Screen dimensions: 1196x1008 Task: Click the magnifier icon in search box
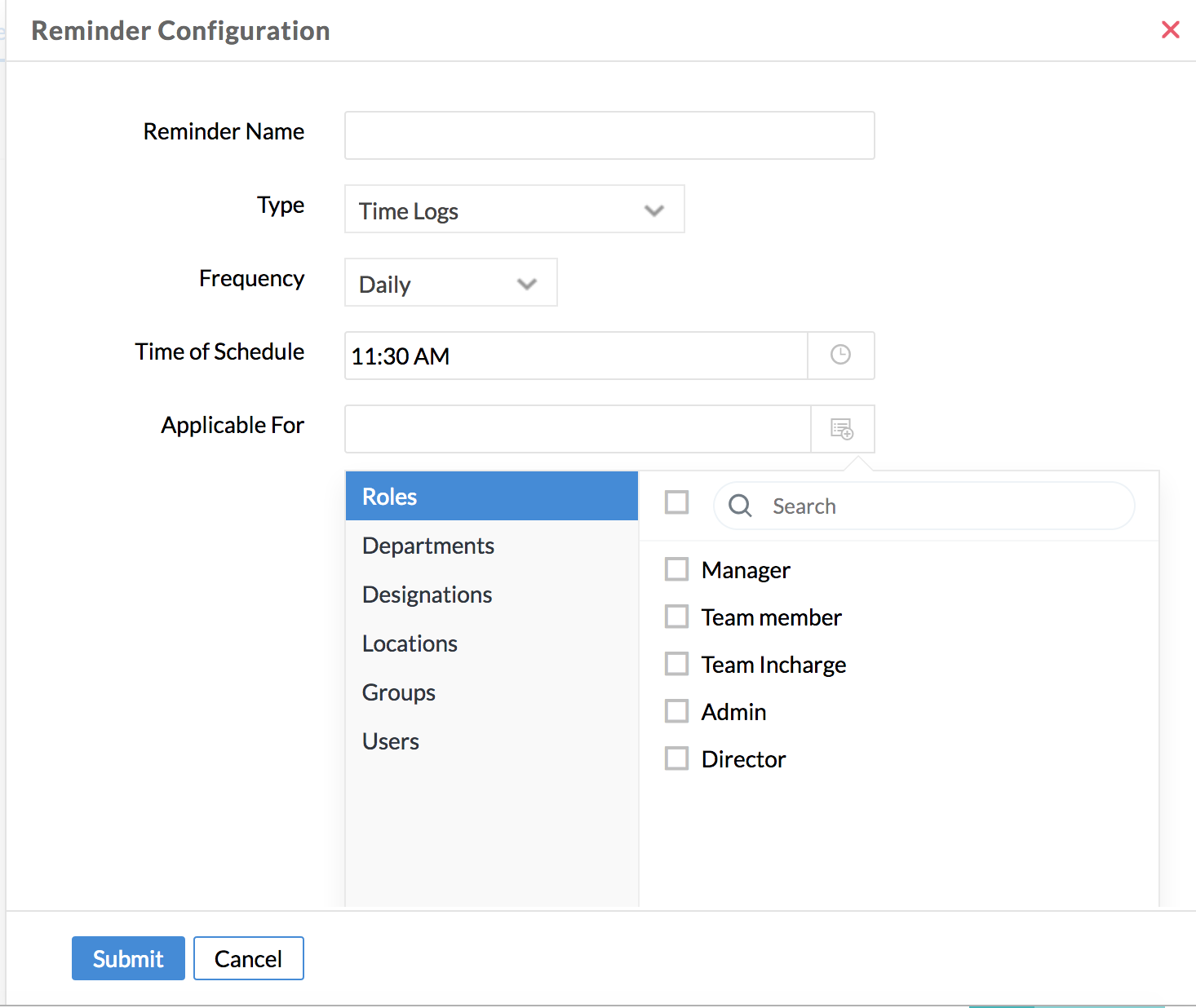click(740, 506)
